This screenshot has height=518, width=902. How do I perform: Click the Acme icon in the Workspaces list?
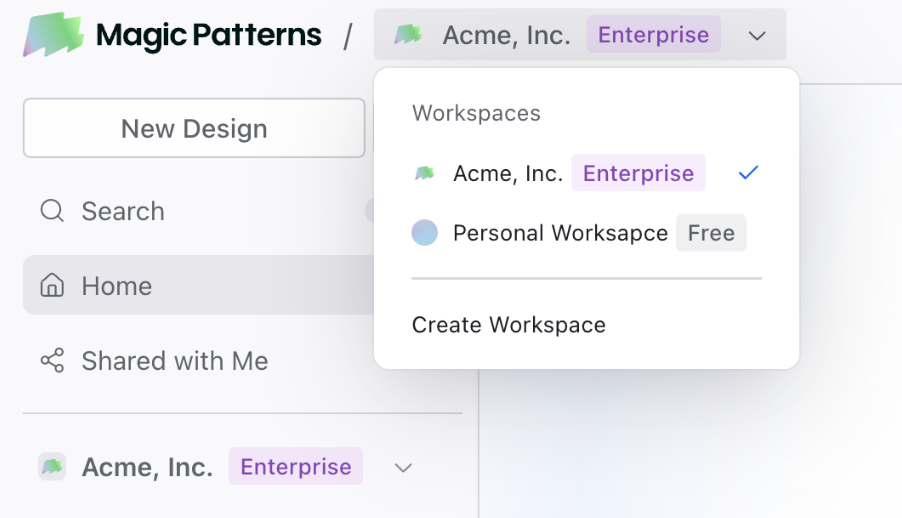click(425, 173)
